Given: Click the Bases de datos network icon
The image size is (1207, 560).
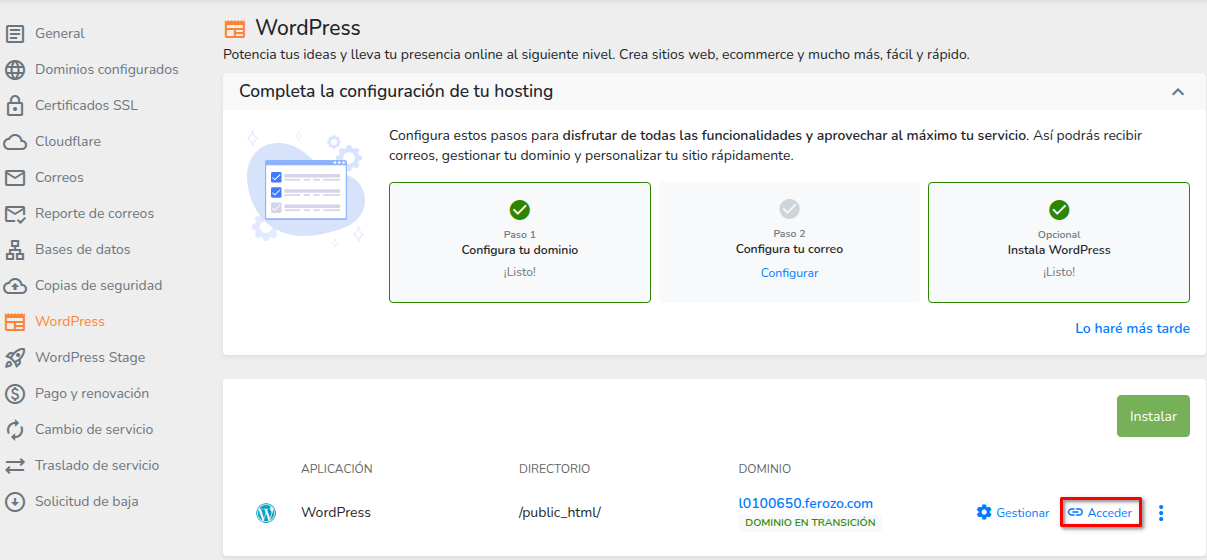Looking at the screenshot, I should coord(15,250).
